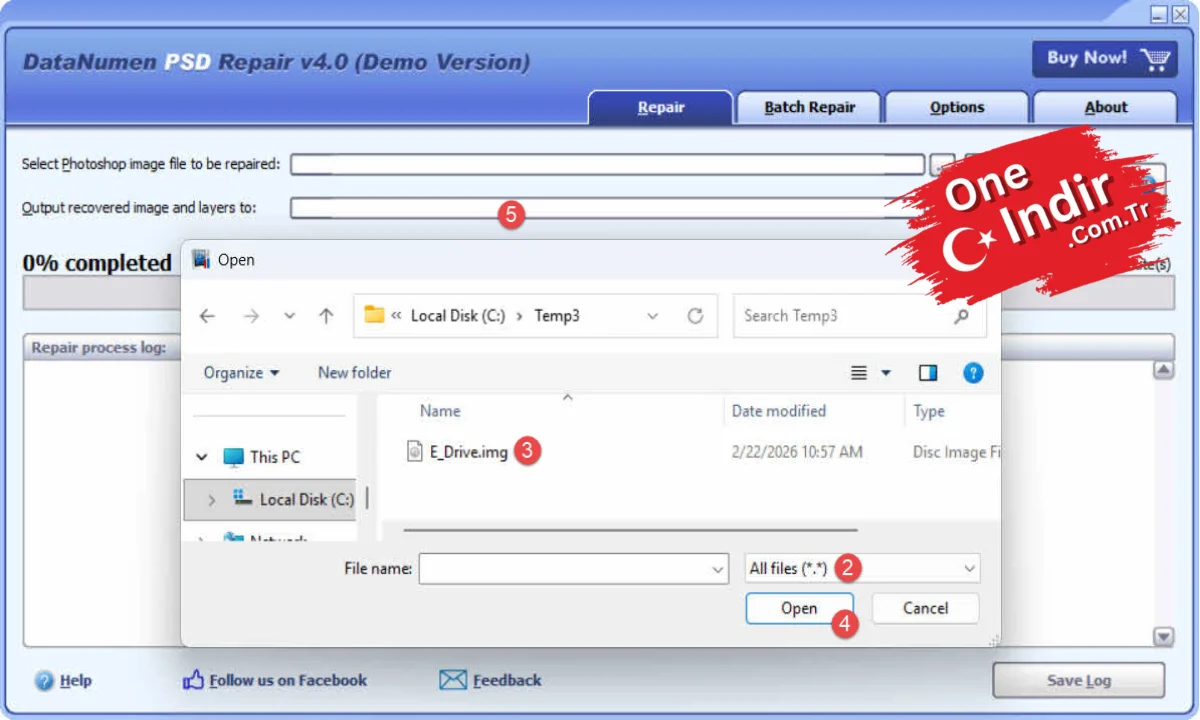This screenshot has height=720, width=1200.
Task: Open the view options dropdown arrow
Action: point(886,373)
